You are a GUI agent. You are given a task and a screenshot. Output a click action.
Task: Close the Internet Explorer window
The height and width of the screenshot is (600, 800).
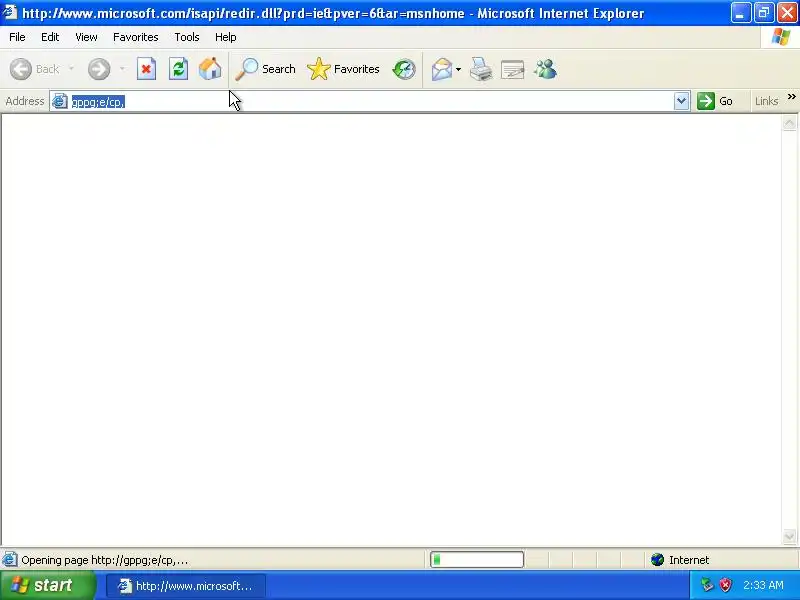point(787,13)
